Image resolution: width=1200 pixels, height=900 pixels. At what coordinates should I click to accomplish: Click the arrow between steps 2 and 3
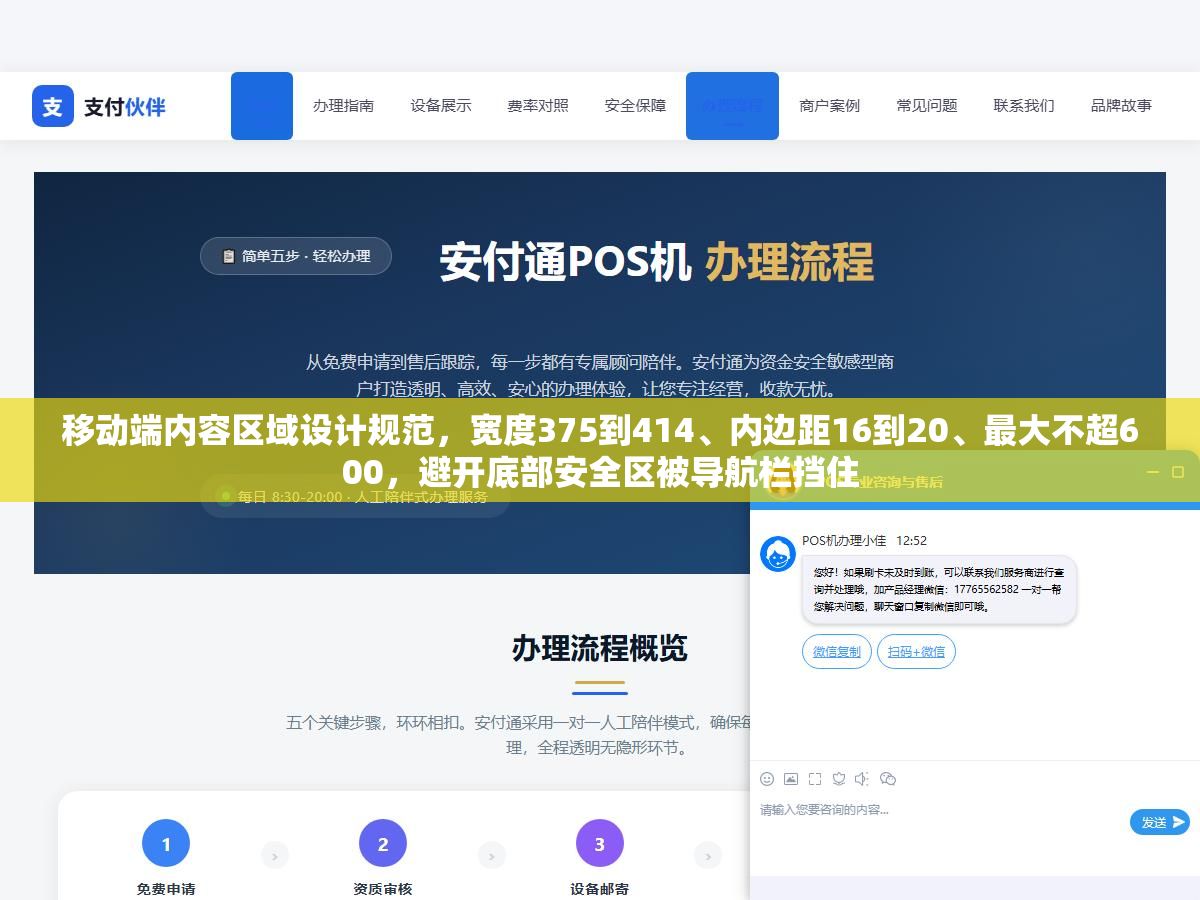pyautogui.click(x=491, y=855)
